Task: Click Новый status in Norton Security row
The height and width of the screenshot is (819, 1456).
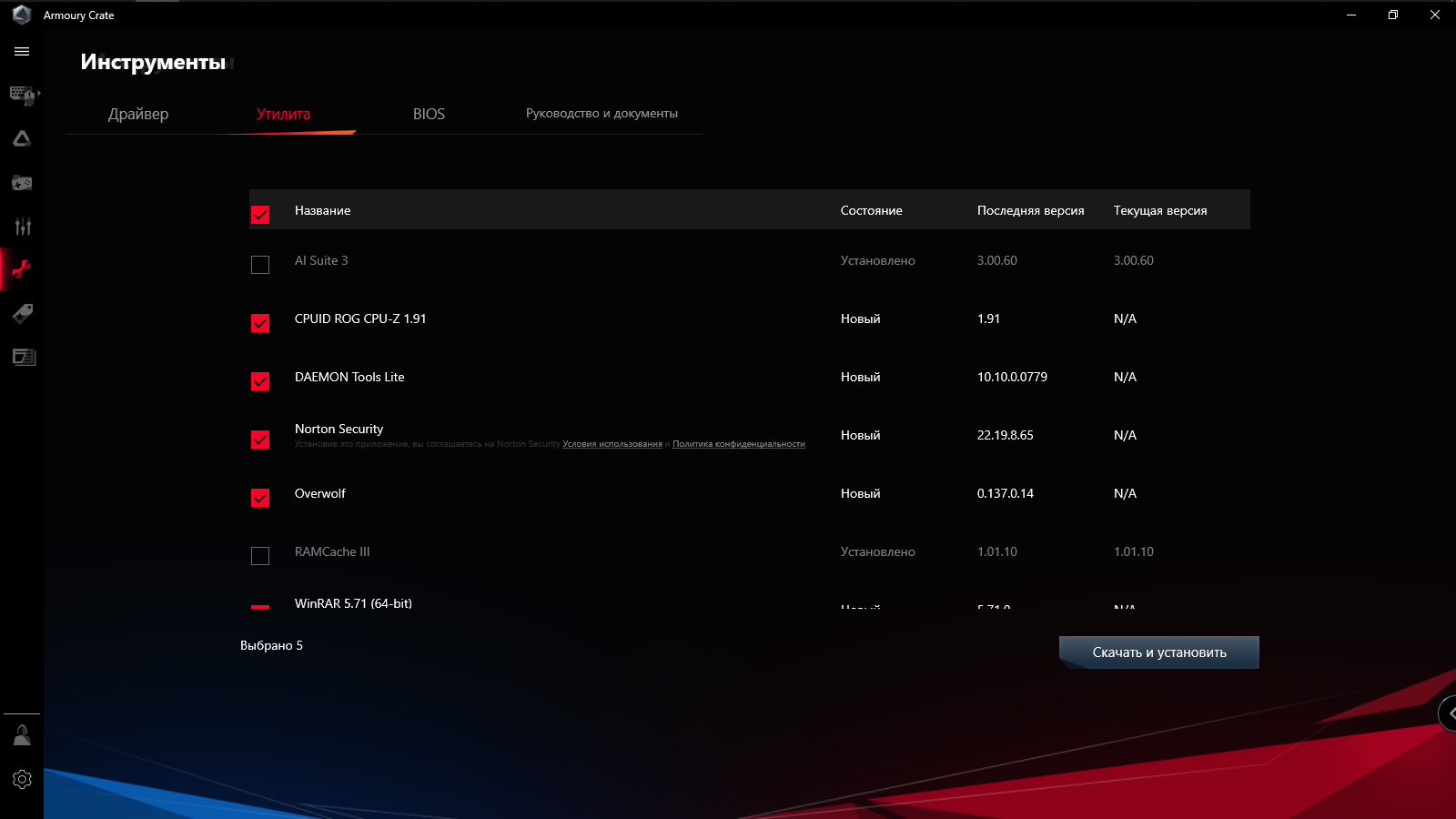Action: tap(860, 435)
